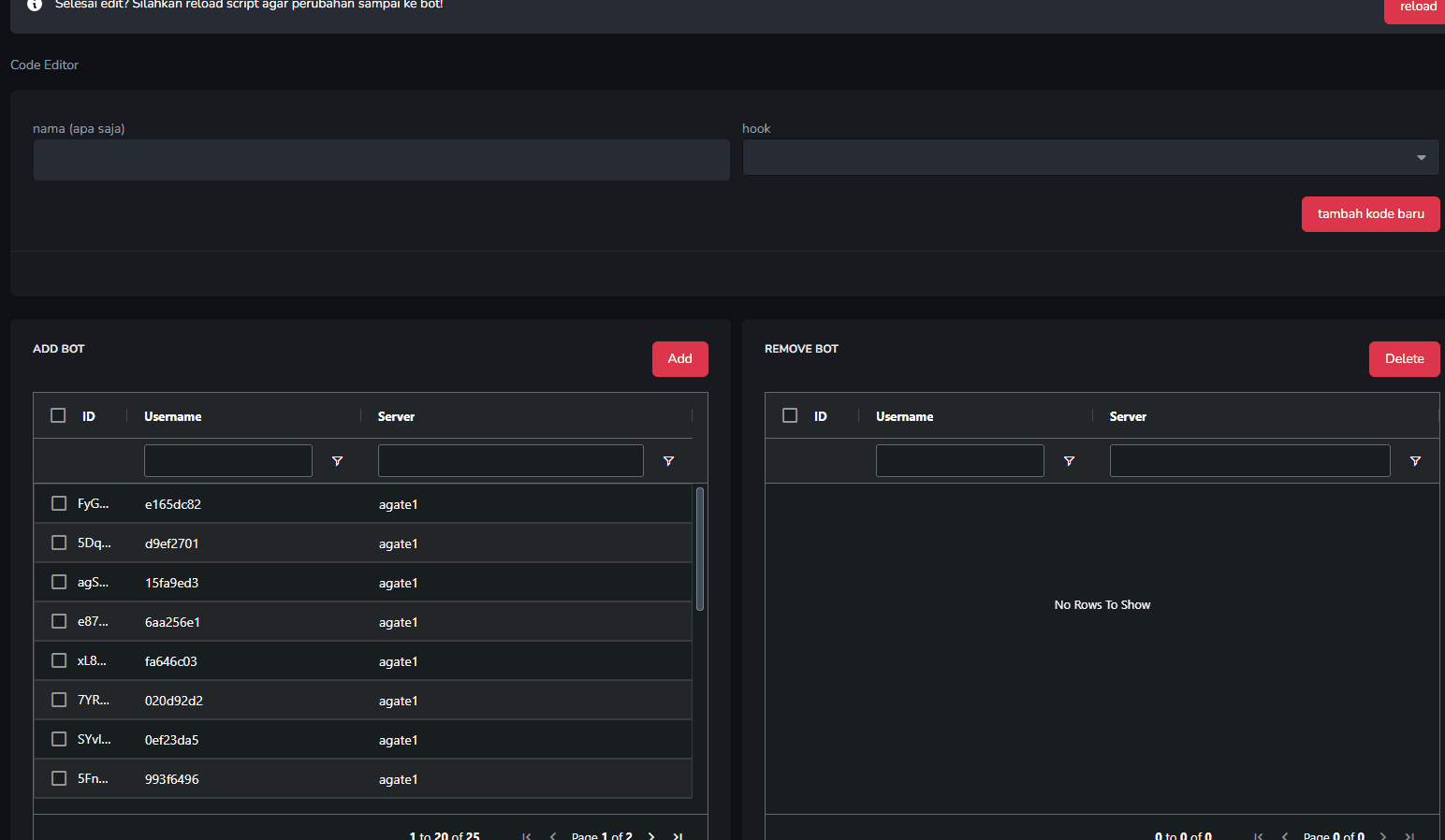This screenshot has width=1445, height=840.
Task: Click the Delete button in Remove Bot
Action: coord(1404,359)
